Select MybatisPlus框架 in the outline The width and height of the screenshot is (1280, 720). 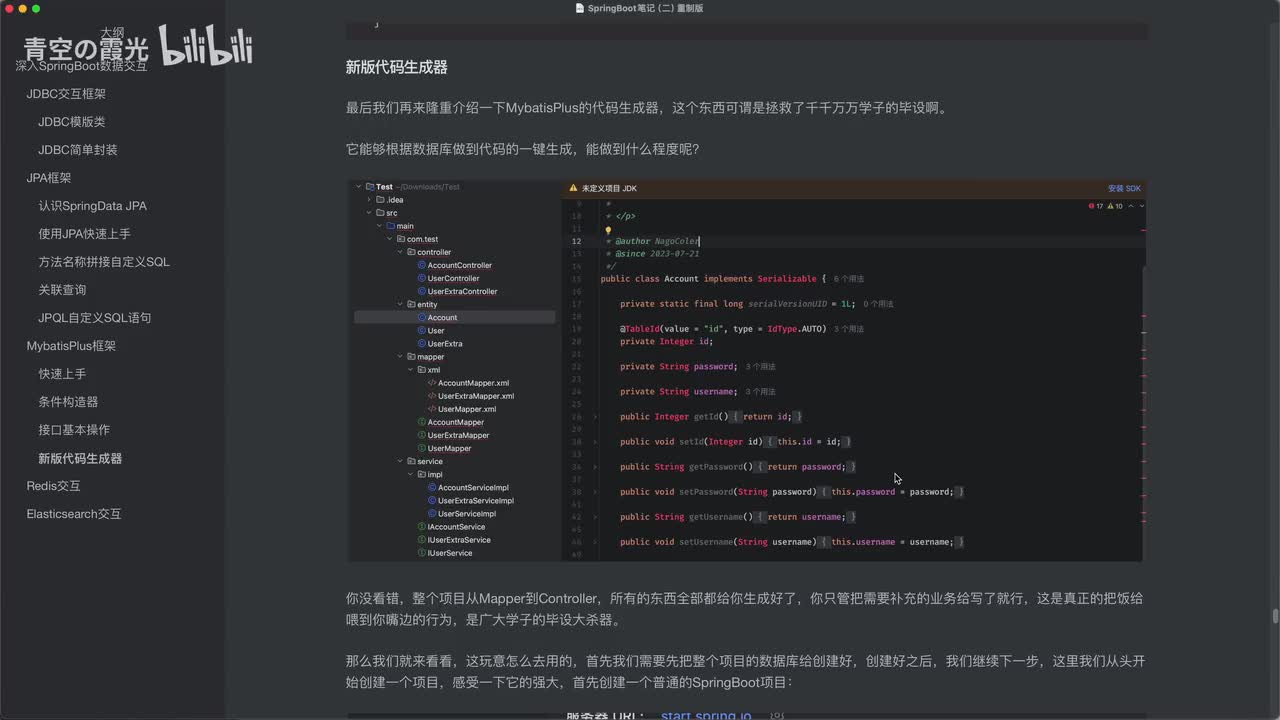click(x=71, y=346)
